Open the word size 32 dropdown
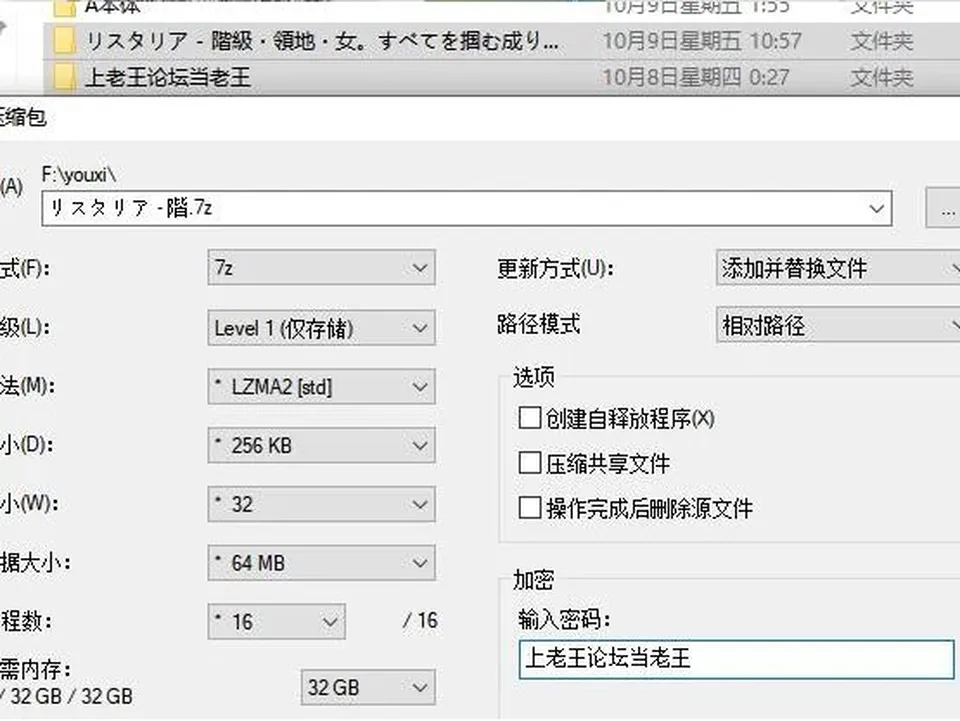The width and height of the screenshot is (960, 721). (321, 504)
